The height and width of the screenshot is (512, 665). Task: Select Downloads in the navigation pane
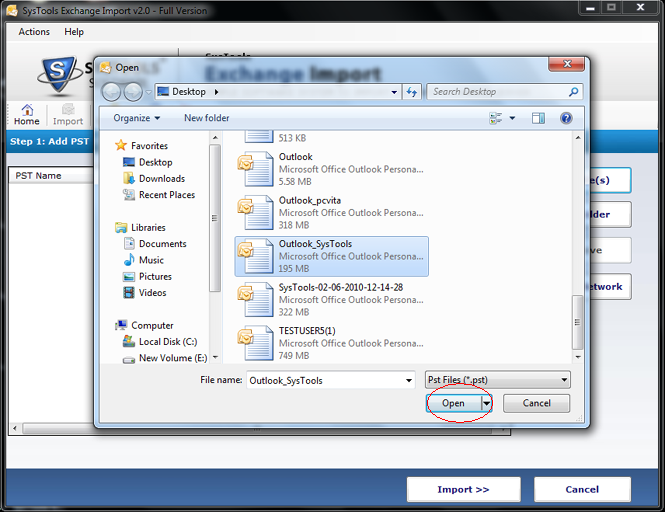pos(162,179)
